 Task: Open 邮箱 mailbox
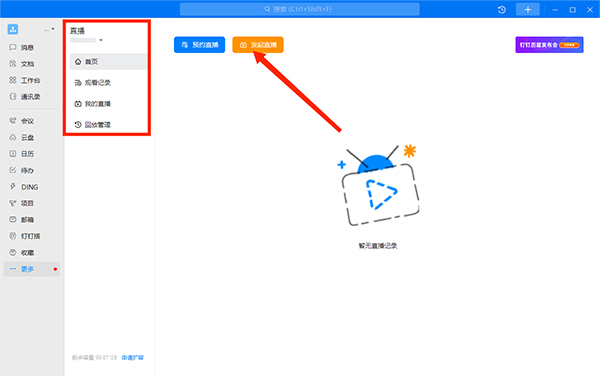click(21, 220)
